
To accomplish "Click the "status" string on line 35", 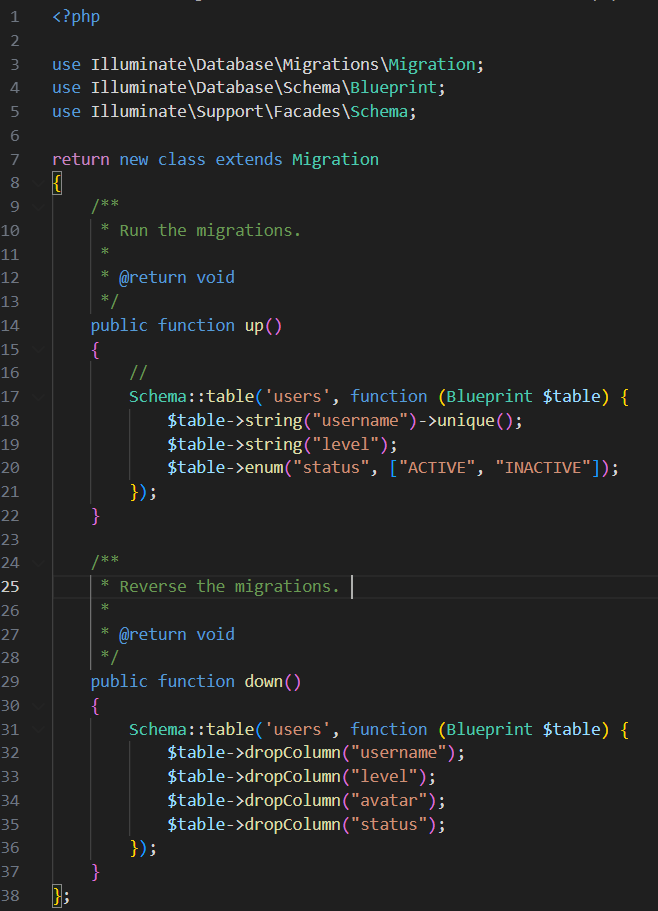I will pos(389,824).
